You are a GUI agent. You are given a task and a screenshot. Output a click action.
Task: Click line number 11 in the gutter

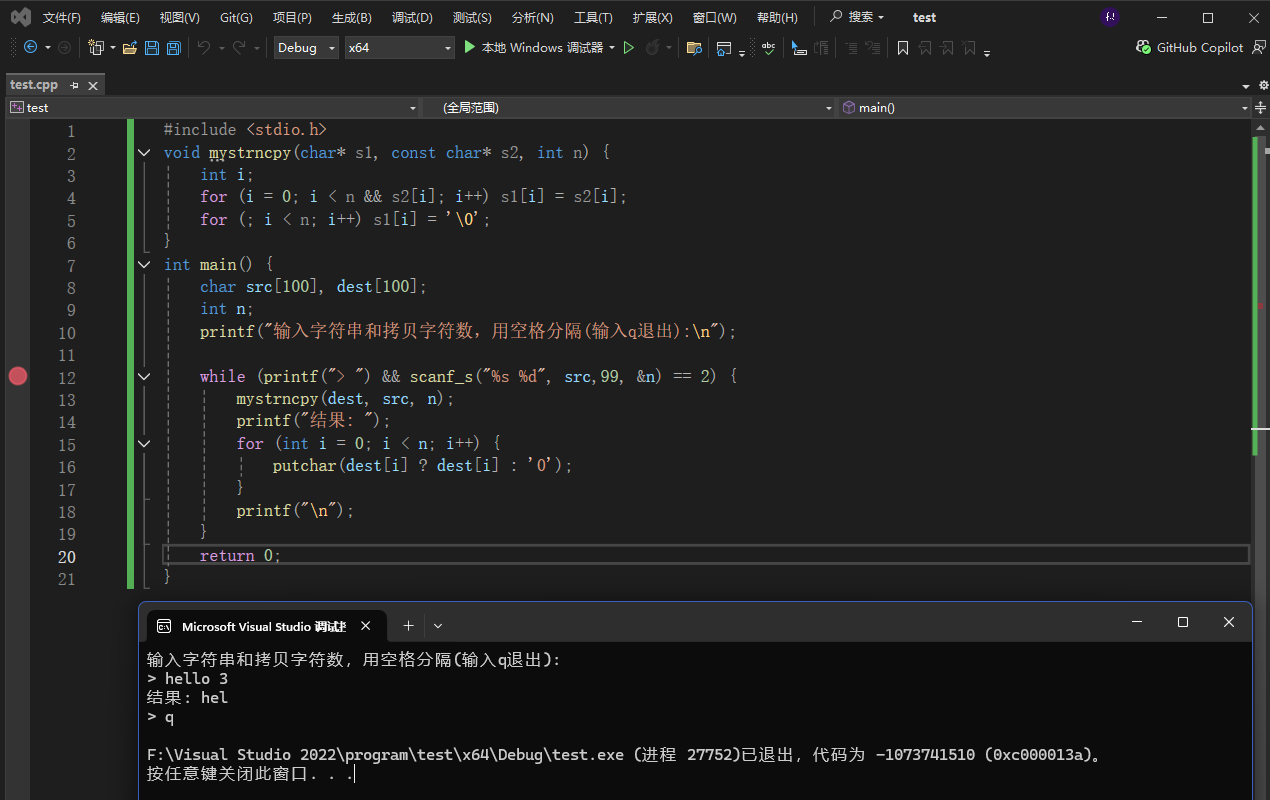pos(66,355)
